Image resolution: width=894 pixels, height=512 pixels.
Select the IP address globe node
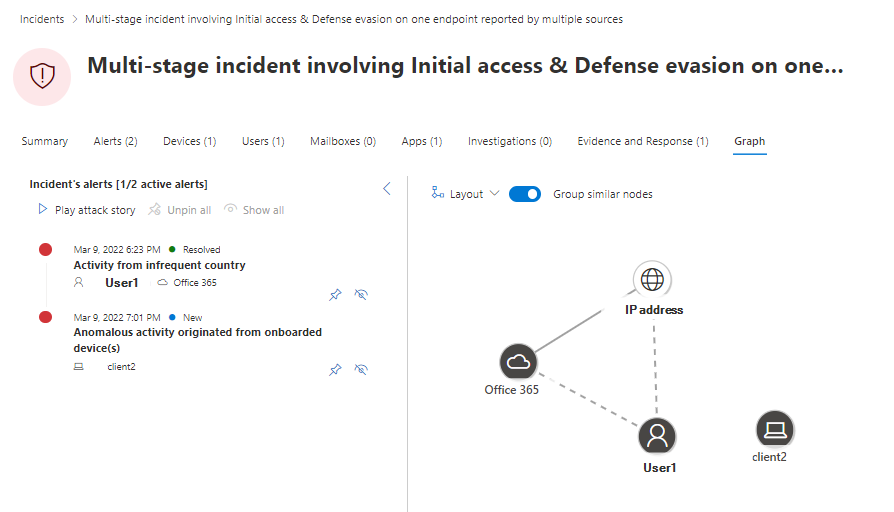[652, 279]
